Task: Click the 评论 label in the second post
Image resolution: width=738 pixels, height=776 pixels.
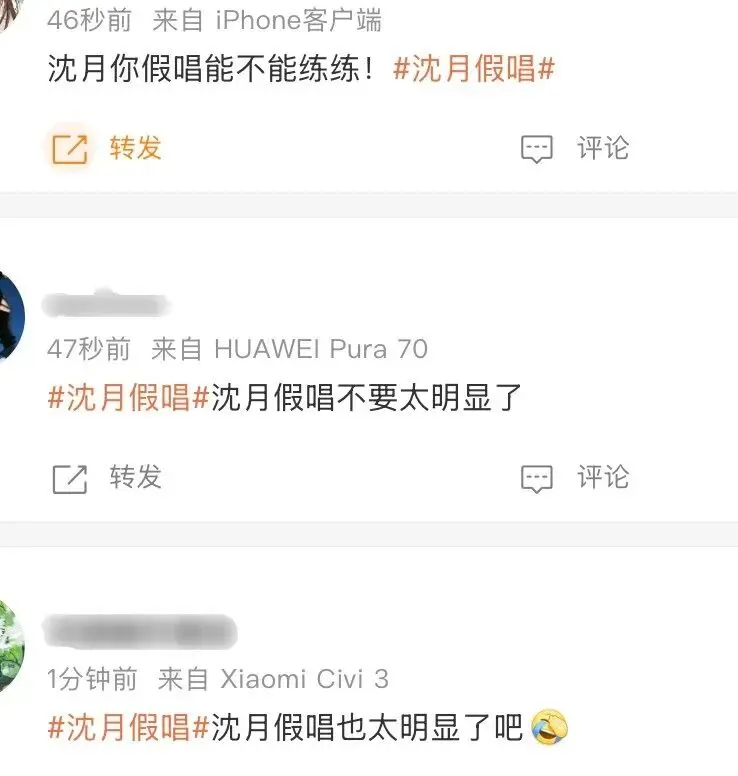Action: (x=603, y=477)
